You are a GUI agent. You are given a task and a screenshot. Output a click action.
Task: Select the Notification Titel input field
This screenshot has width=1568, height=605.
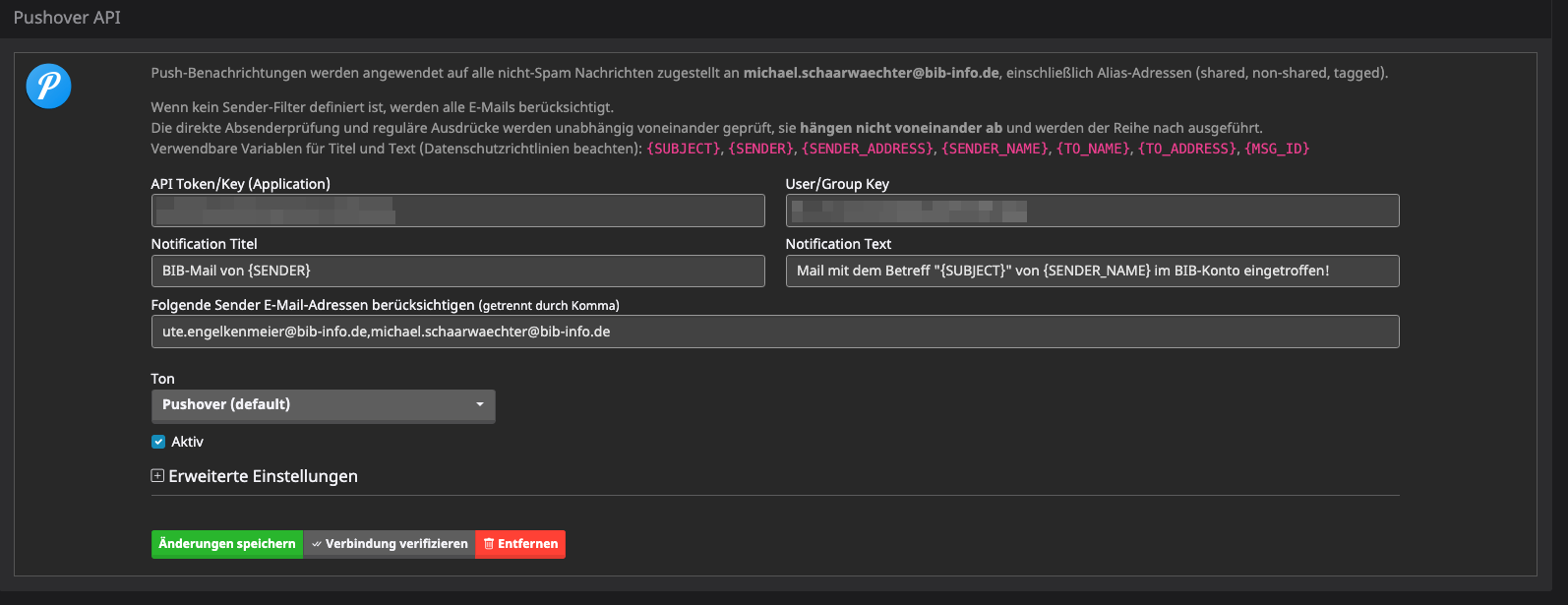[x=457, y=271]
